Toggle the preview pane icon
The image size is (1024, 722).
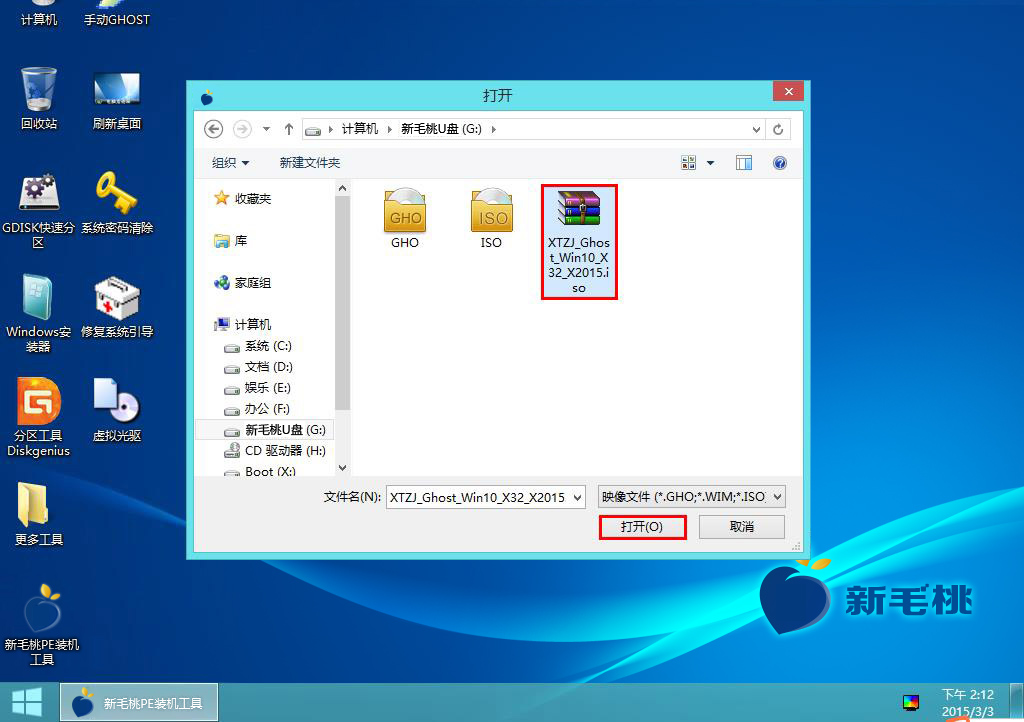pyautogui.click(x=744, y=163)
